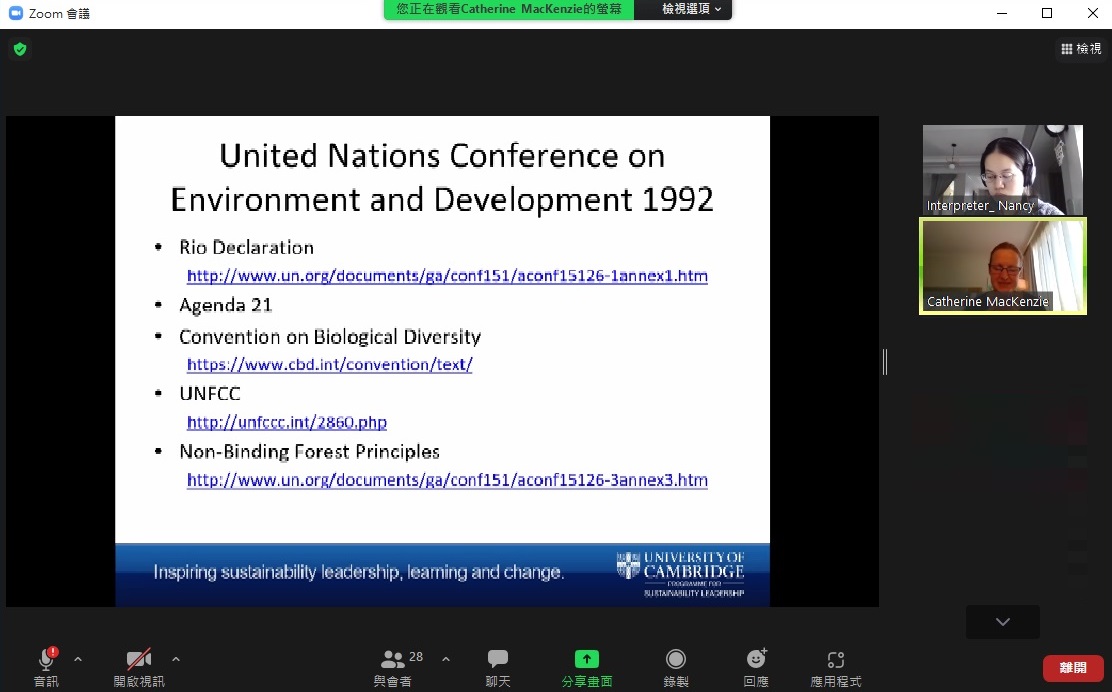Turn on the camera video
Screen dimensions: 1112x692
tap(138, 659)
